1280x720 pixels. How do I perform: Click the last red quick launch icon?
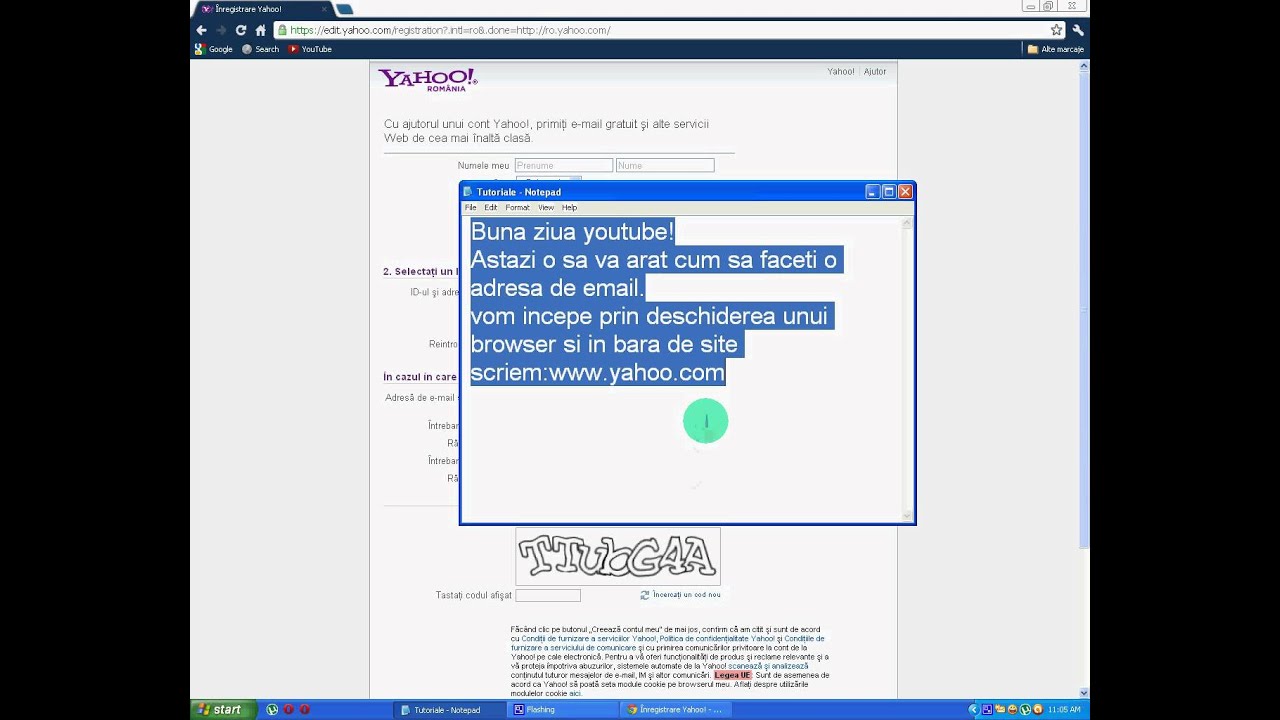click(x=305, y=710)
